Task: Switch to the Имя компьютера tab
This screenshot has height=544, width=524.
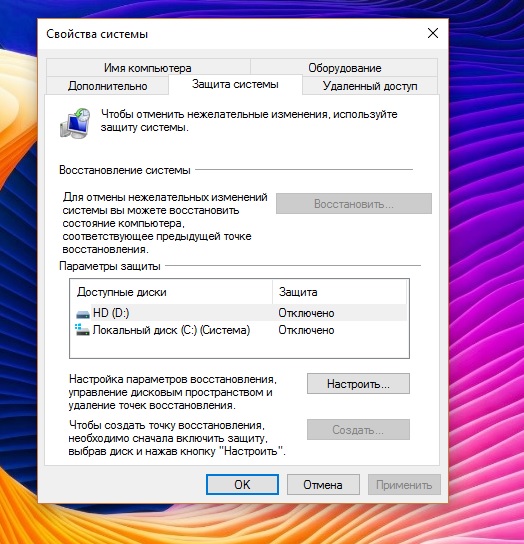Action: click(x=148, y=68)
